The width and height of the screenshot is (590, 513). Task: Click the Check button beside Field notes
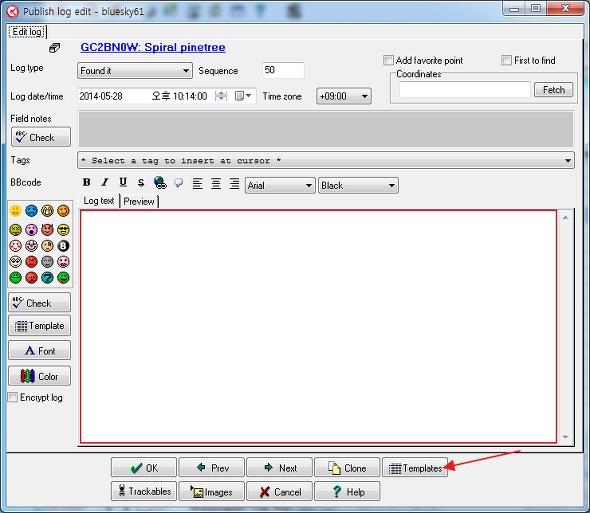41,137
